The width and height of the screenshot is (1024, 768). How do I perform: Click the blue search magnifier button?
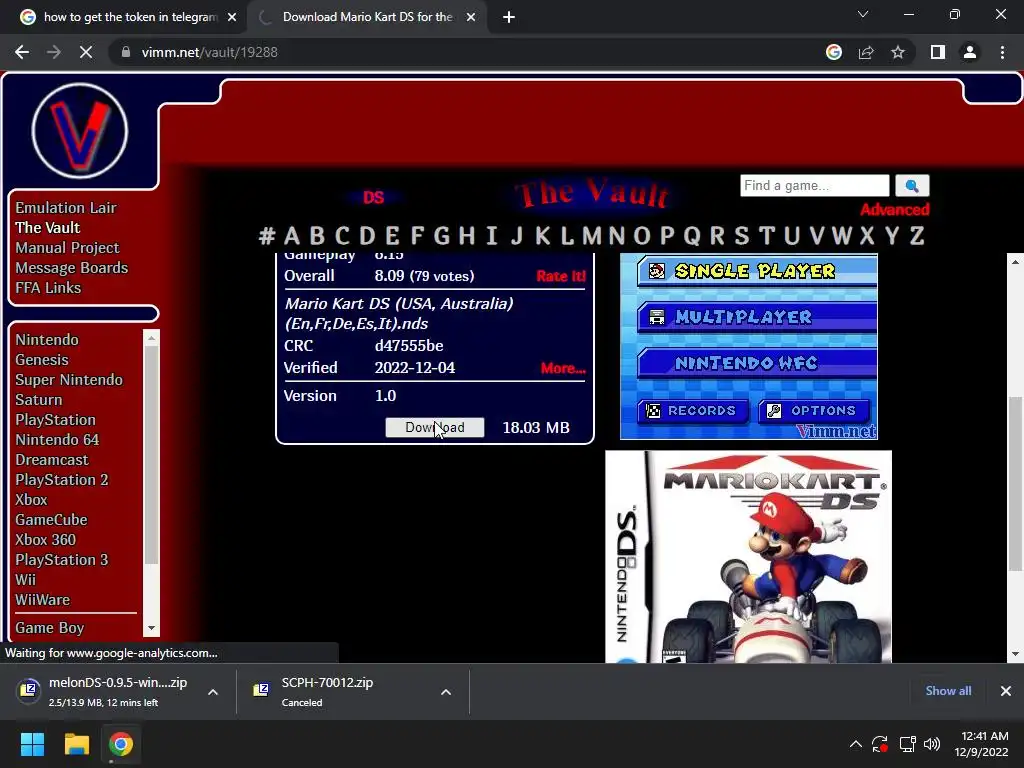pyautogui.click(x=912, y=185)
